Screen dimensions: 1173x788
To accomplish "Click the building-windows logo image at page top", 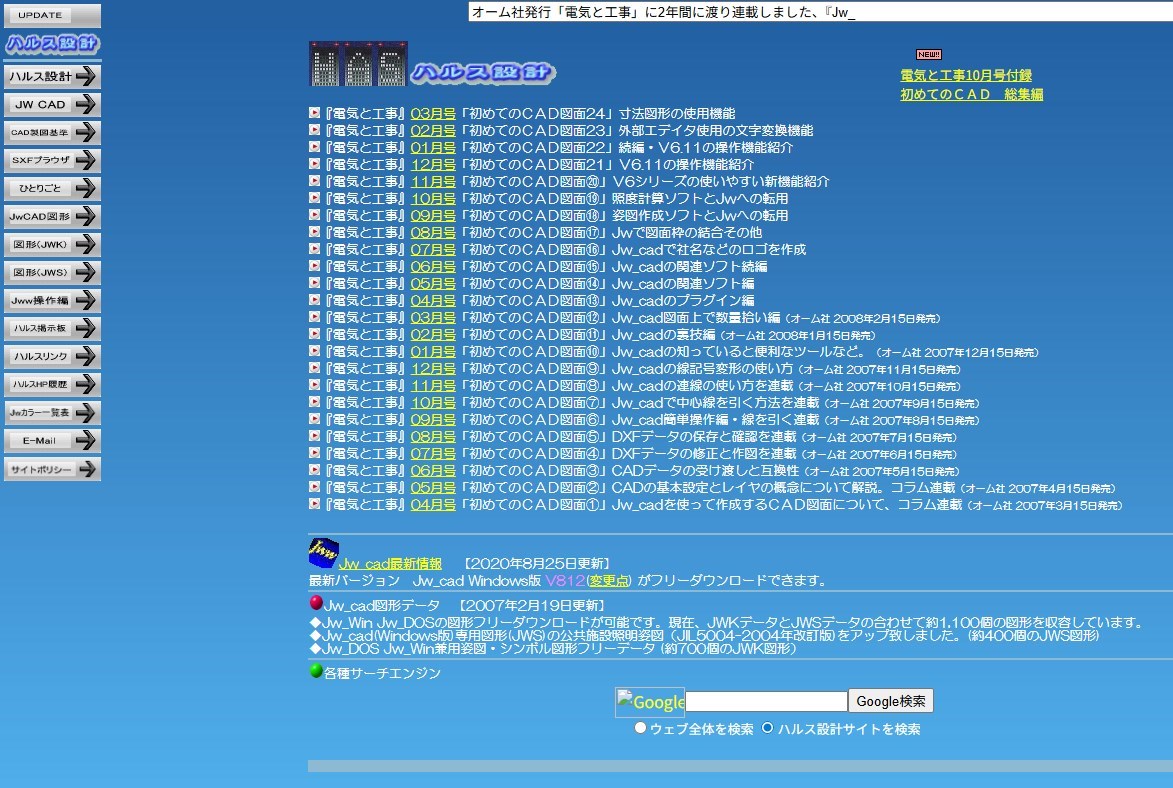I will tap(358, 64).
